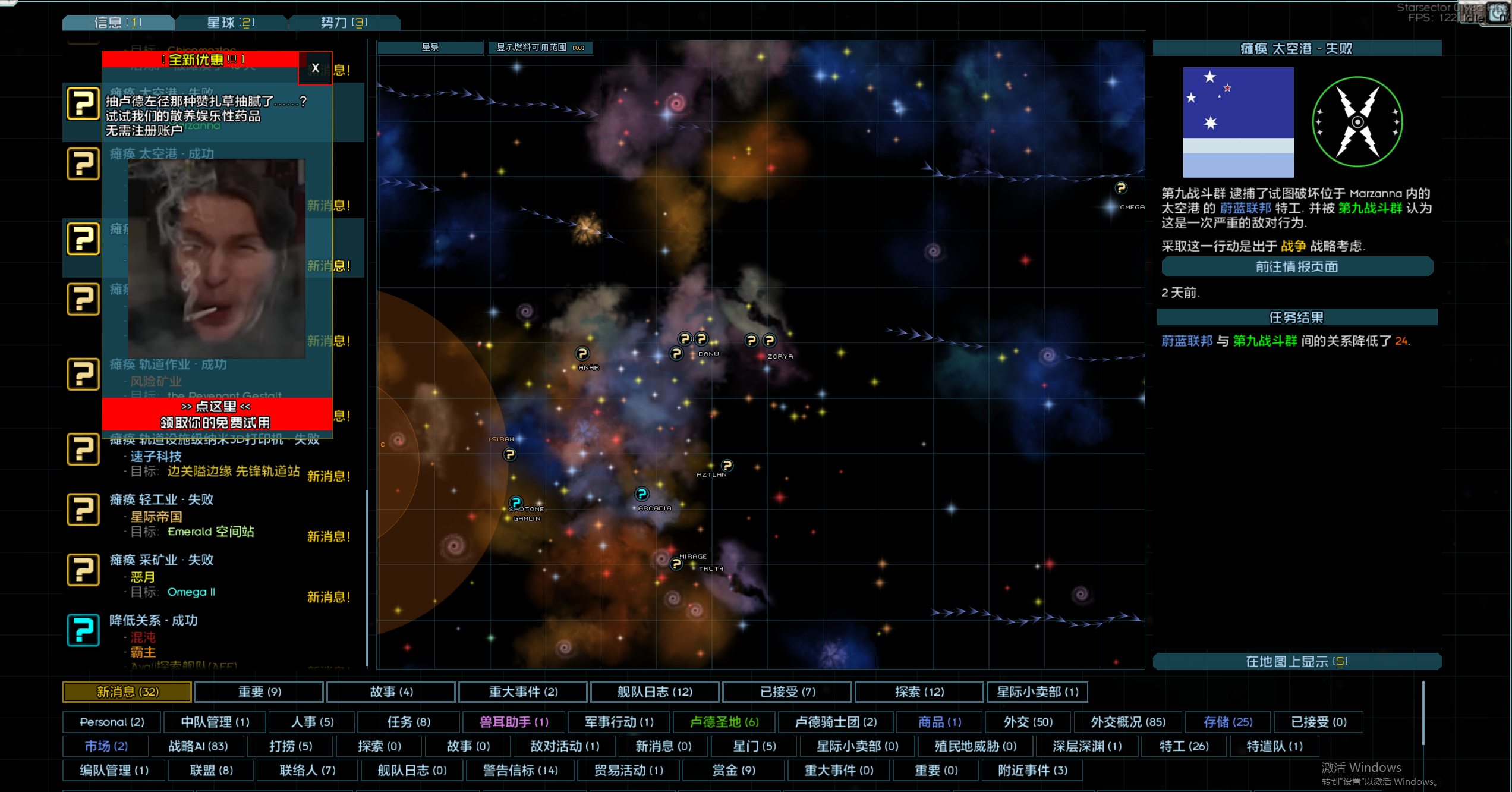The height and width of the screenshot is (792, 1512).
Task: Click the red 点这里 free trial banner
Action: click(x=217, y=414)
